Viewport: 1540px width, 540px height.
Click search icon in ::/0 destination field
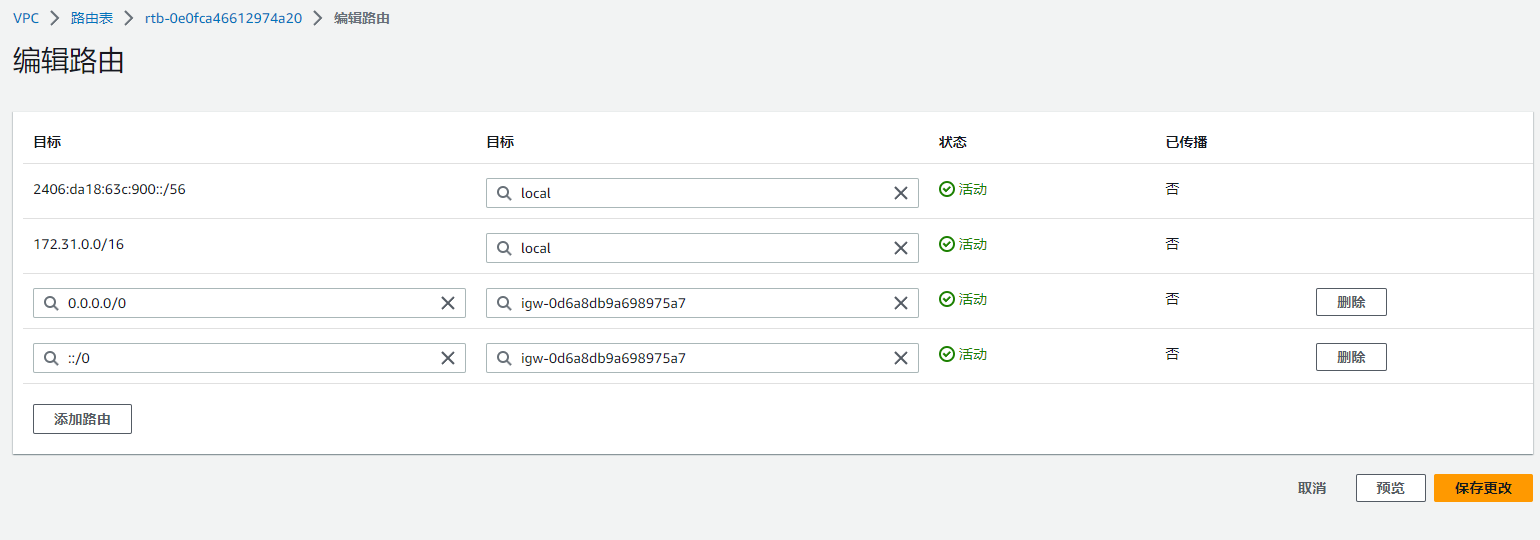pos(51,358)
